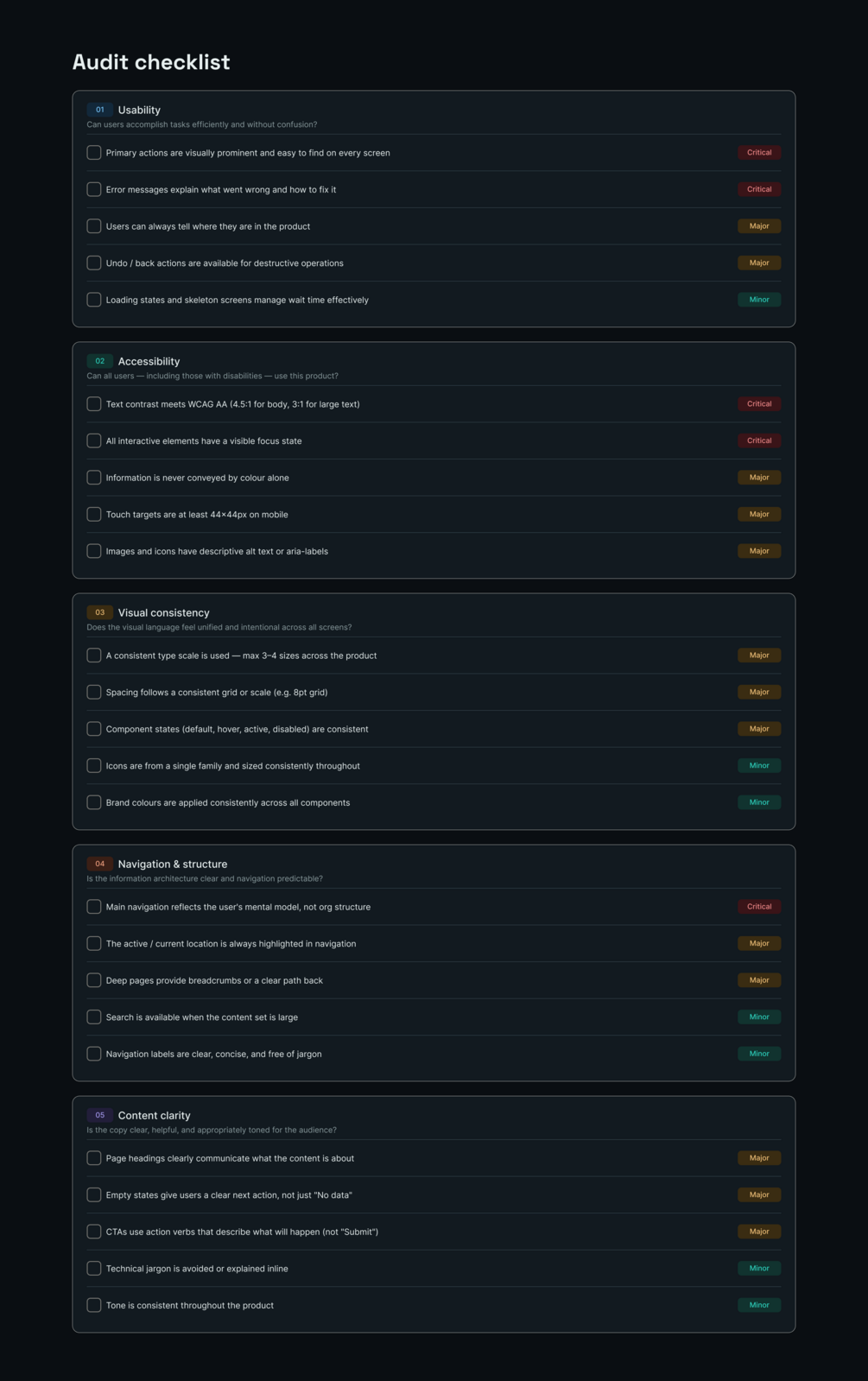Viewport: 868px width, 1381px height.
Task: Tick the 'Error messages explain' item checkbox
Action: 94,189
